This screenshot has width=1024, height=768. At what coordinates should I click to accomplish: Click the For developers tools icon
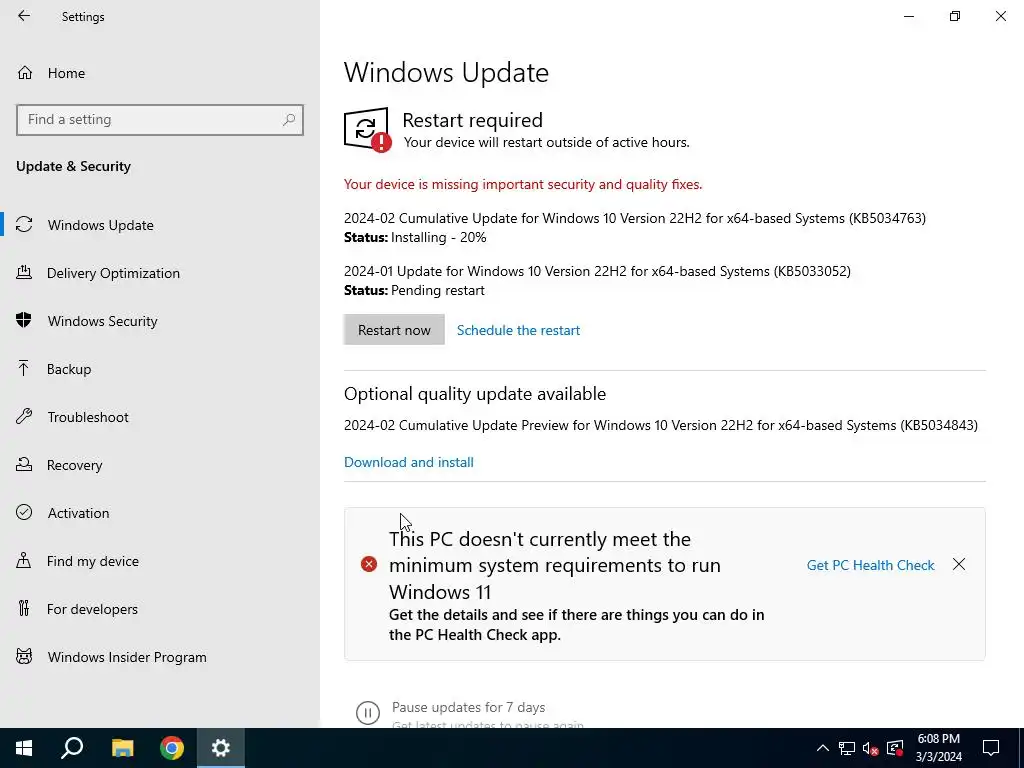tap(24, 609)
